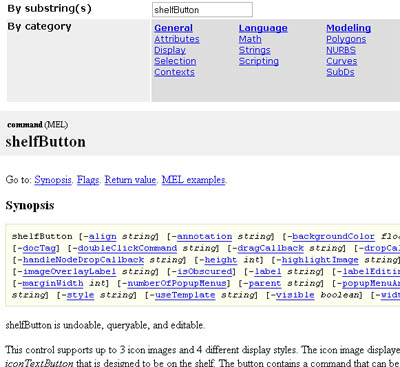Open the General category link
400x367 pixels.
tap(173, 28)
